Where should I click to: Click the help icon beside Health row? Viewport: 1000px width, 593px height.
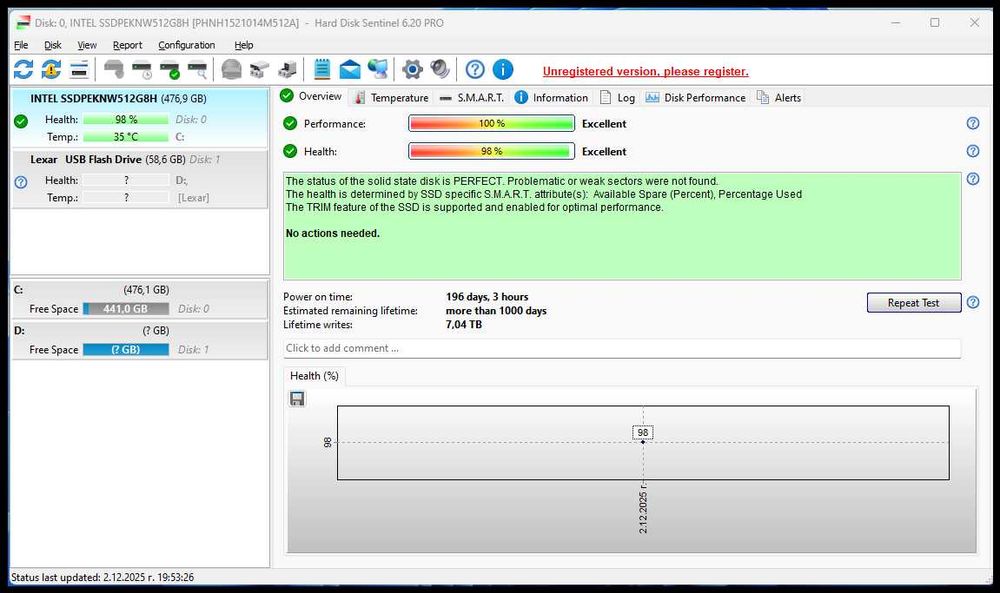[x=973, y=151]
